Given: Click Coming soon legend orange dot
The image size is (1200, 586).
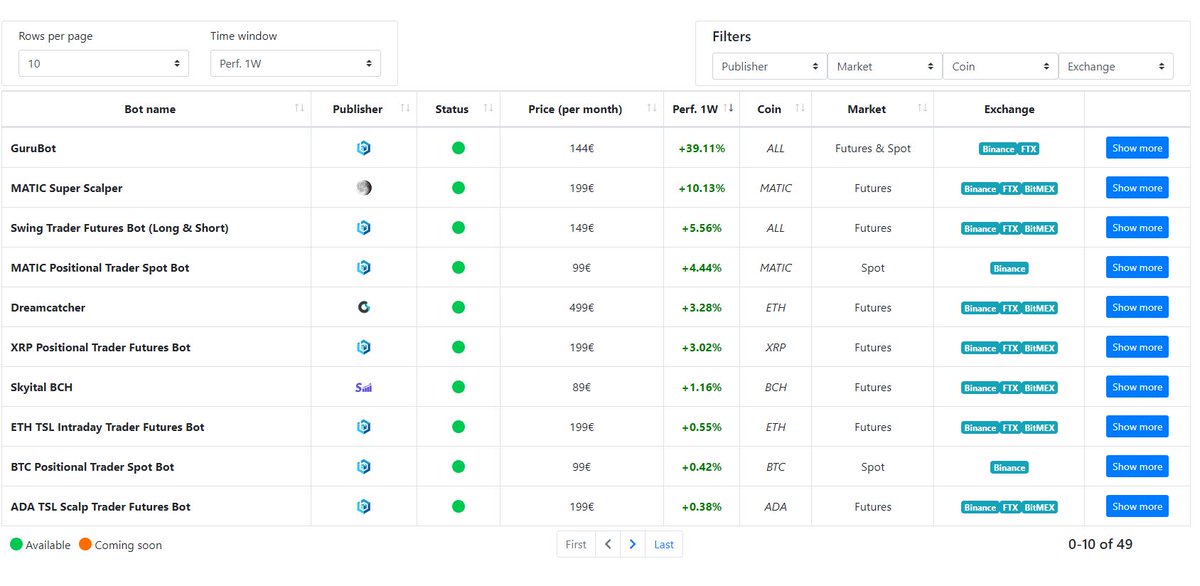Looking at the screenshot, I should (x=85, y=544).
